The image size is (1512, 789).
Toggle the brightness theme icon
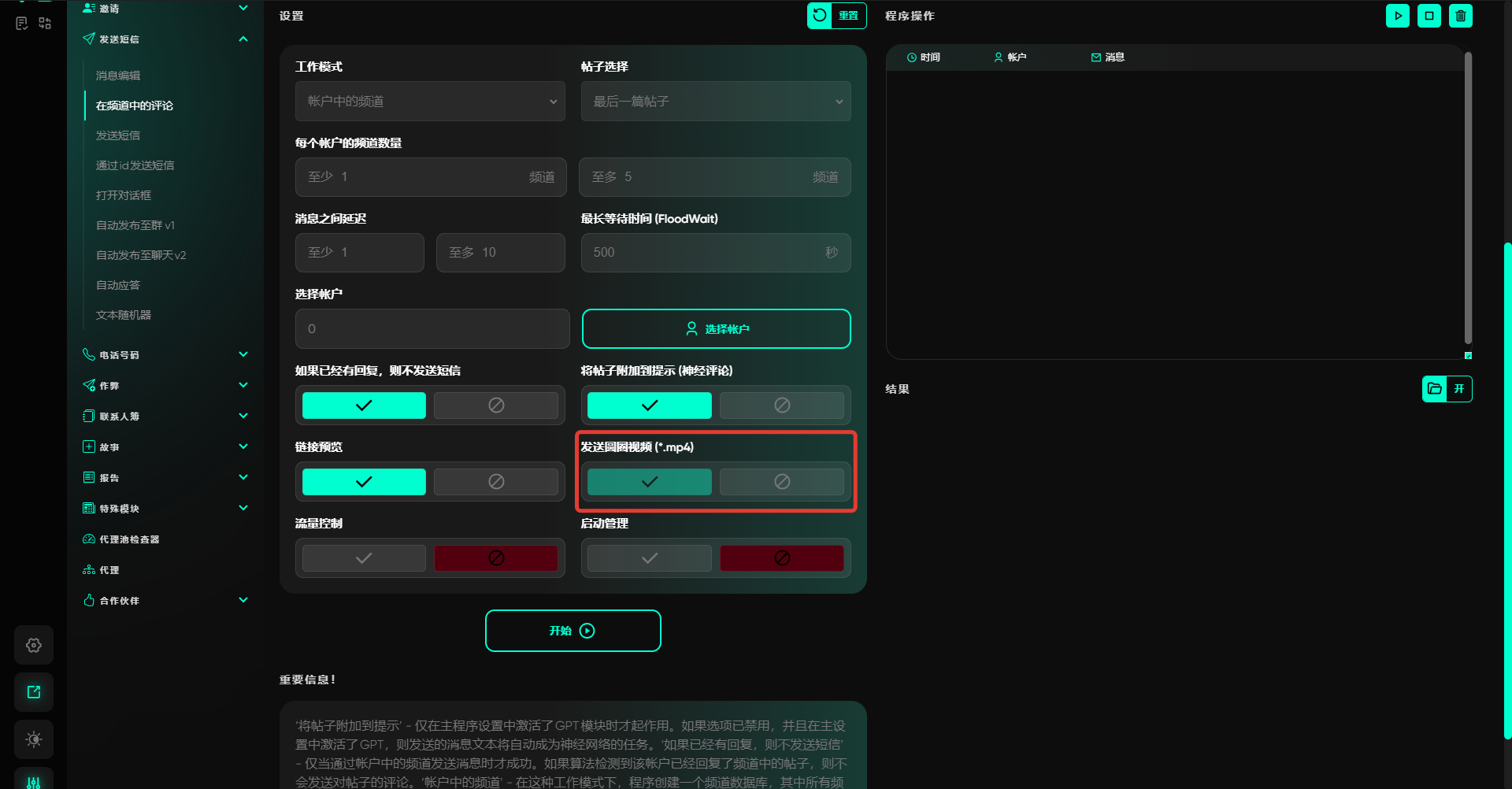click(34, 739)
